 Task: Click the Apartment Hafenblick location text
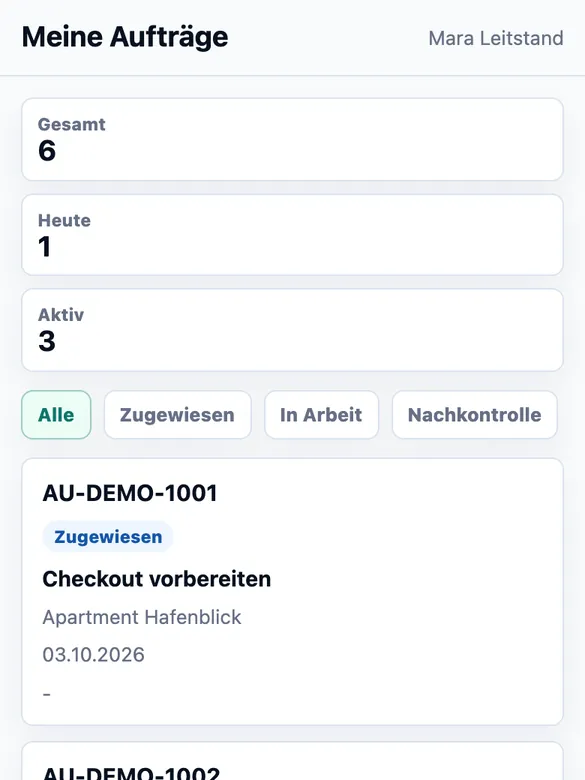[x=142, y=617]
